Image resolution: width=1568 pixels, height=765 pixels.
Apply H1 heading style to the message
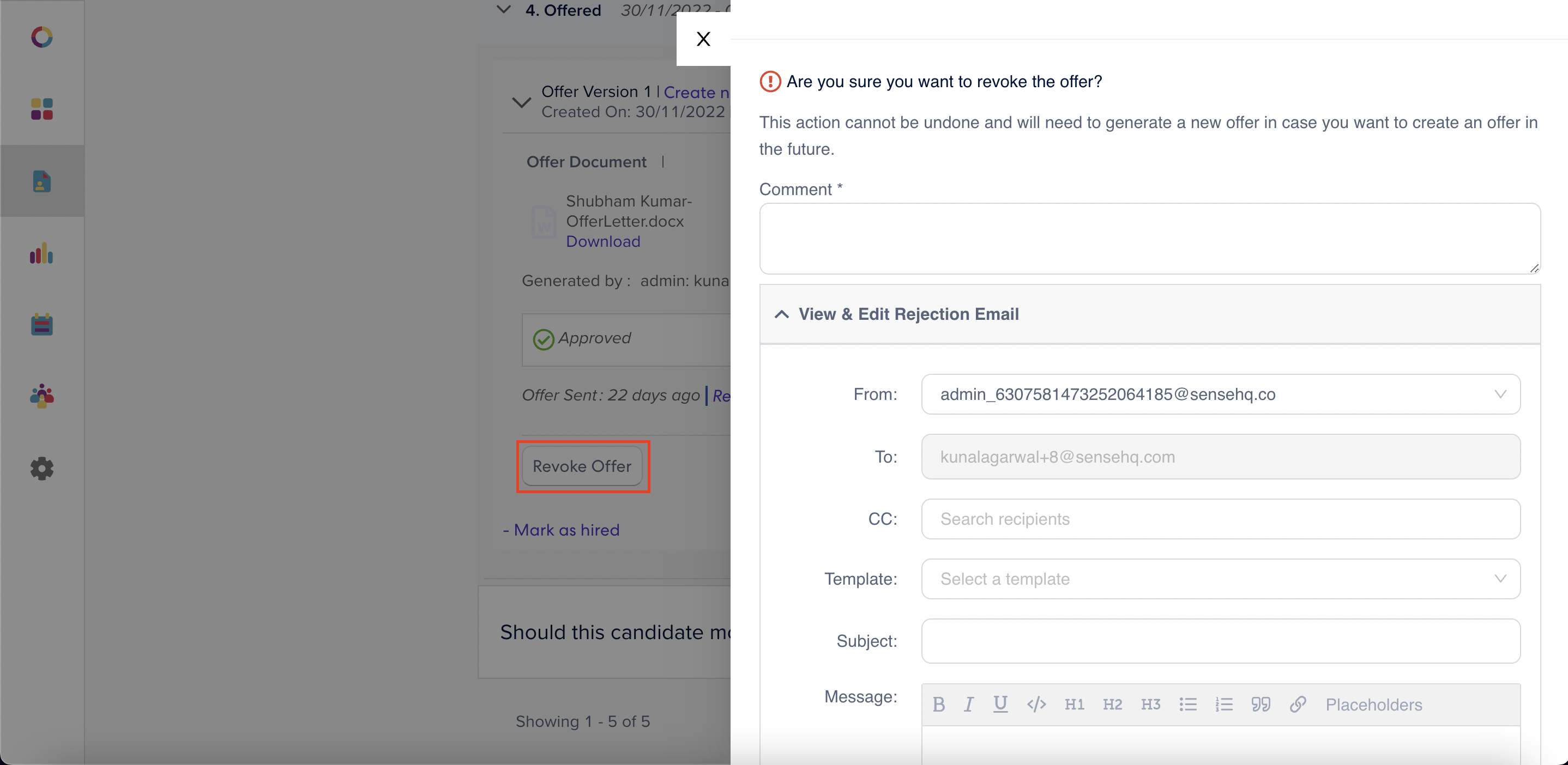coord(1075,704)
